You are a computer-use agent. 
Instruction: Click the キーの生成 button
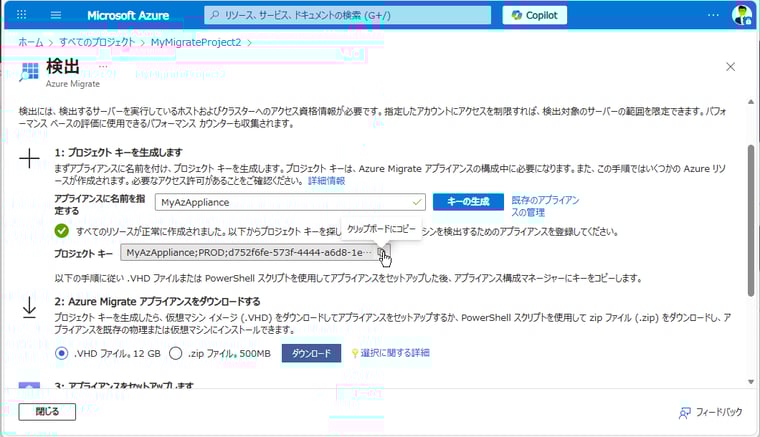[468, 202]
